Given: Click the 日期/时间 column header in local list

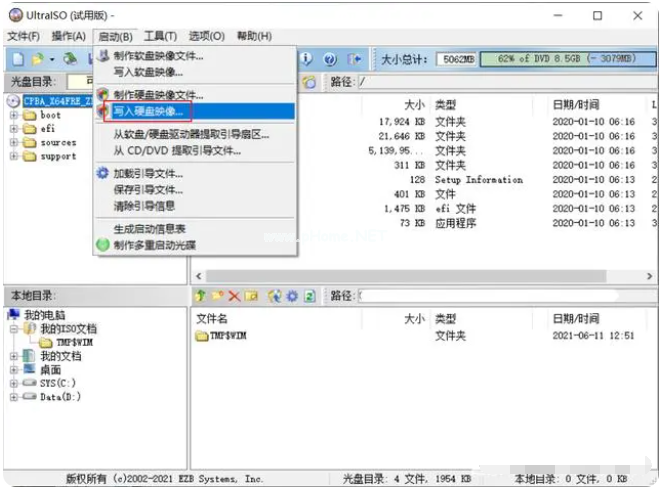Looking at the screenshot, I should tap(576, 319).
